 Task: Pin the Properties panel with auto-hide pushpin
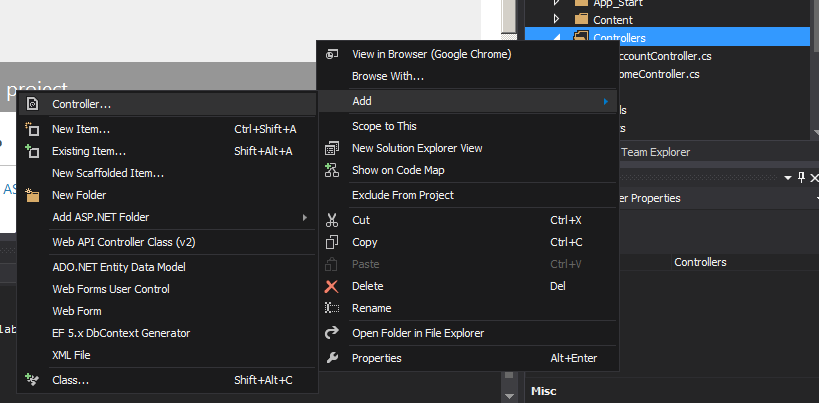[801, 177]
